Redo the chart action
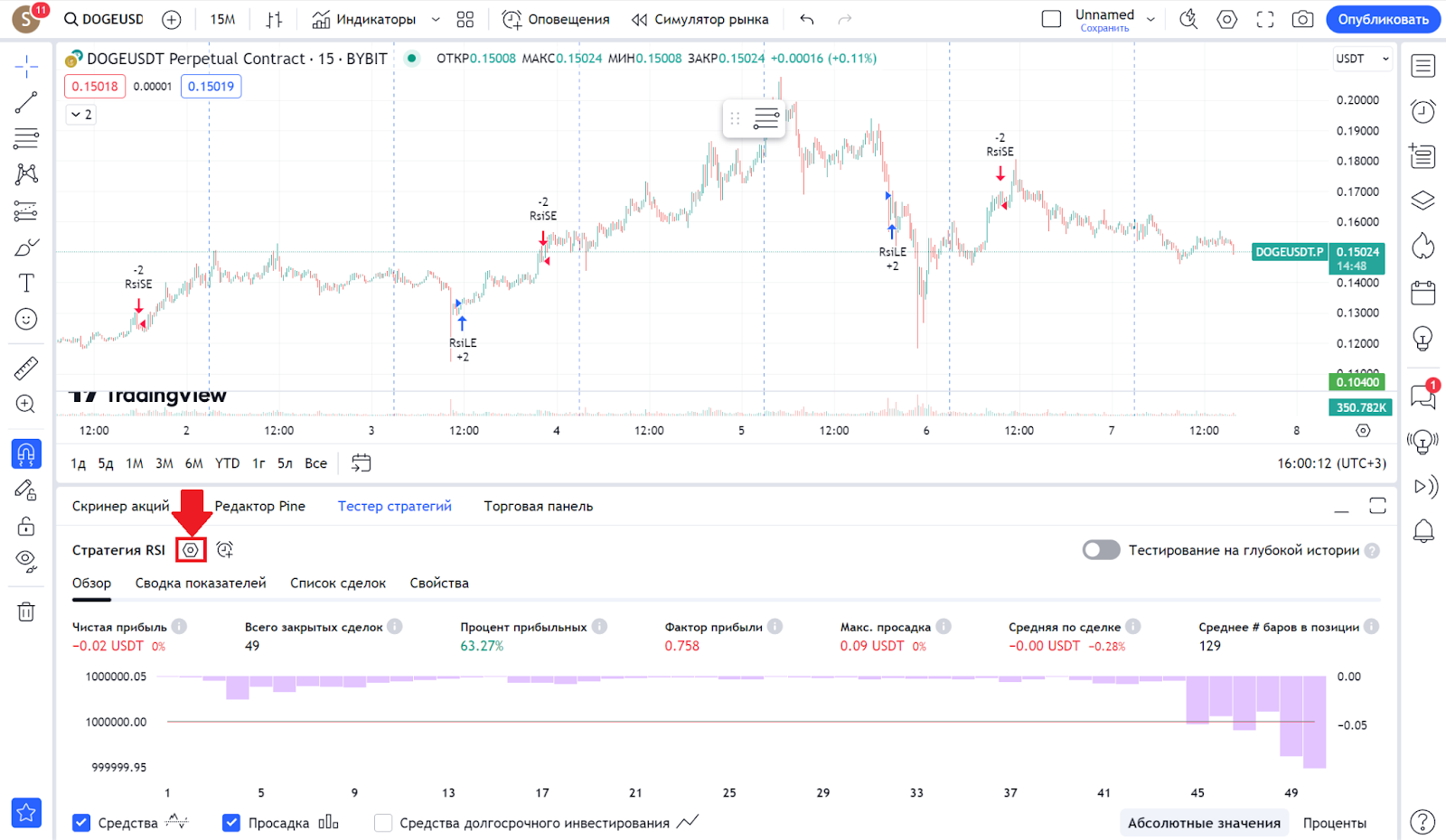The height and width of the screenshot is (840, 1446). coord(845,19)
